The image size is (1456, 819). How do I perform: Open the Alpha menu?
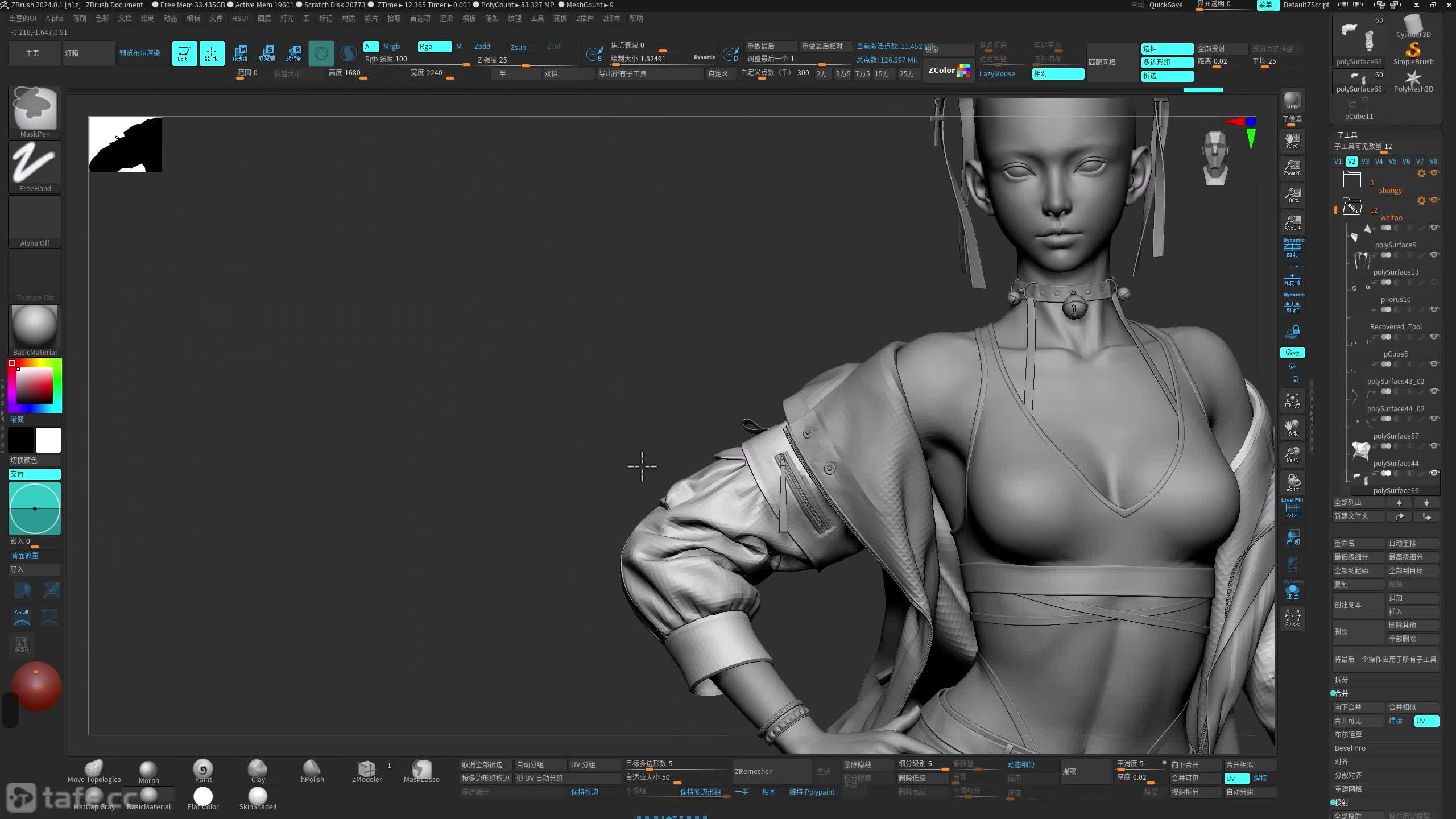pos(55,19)
